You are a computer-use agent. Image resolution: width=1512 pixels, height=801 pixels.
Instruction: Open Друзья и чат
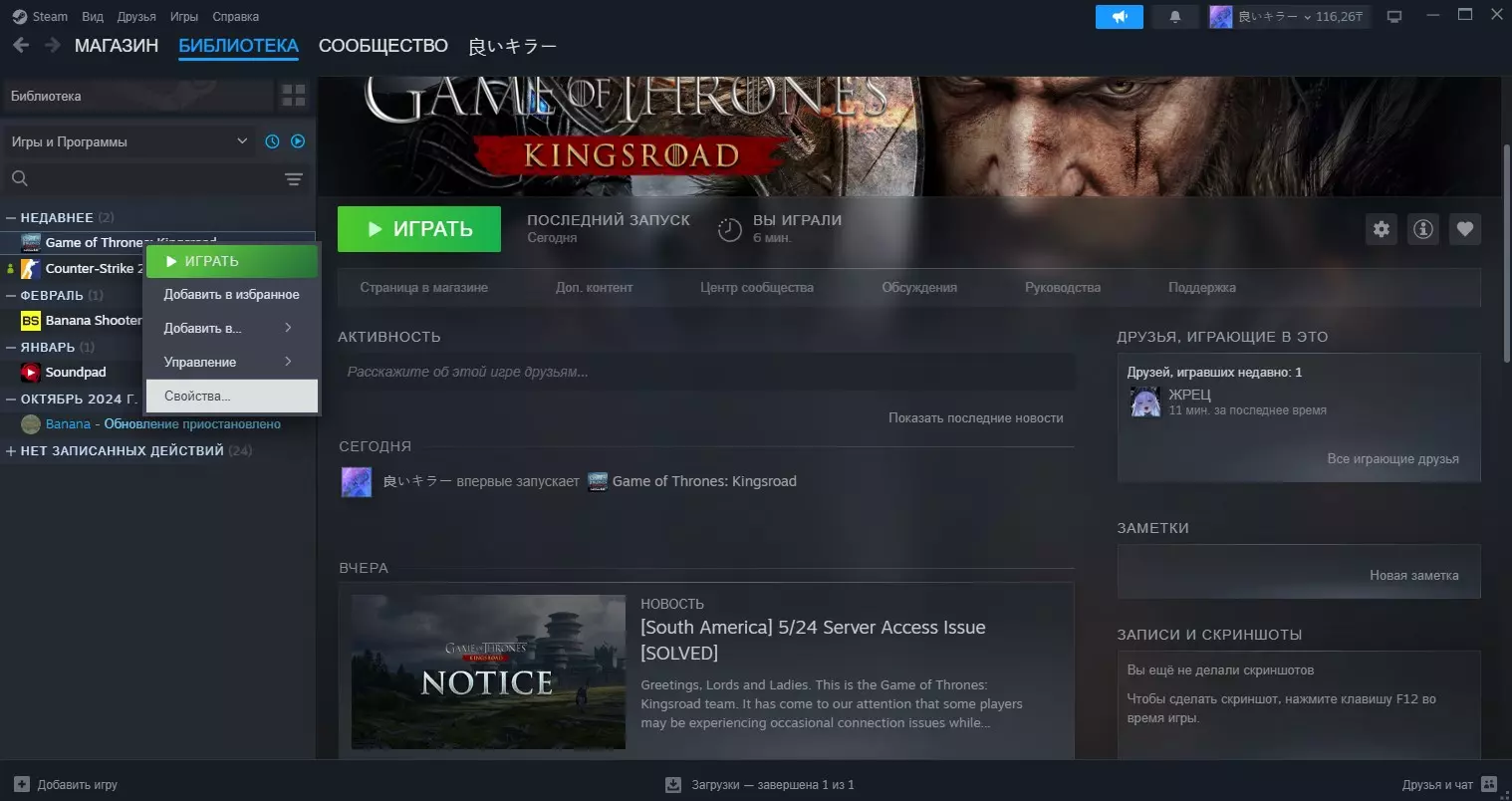click(x=1449, y=785)
